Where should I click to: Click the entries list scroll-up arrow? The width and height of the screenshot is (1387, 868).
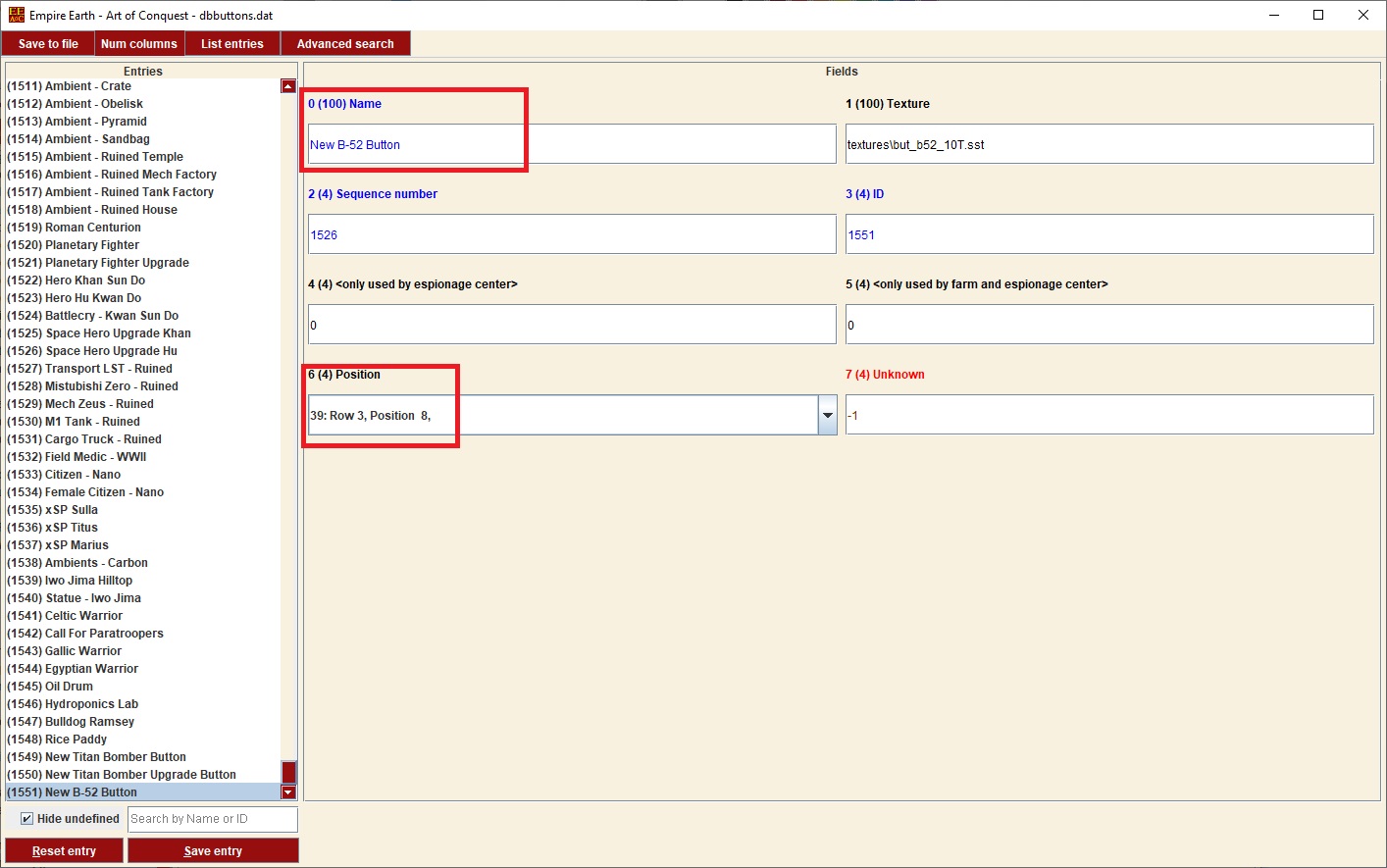click(x=288, y=86)
